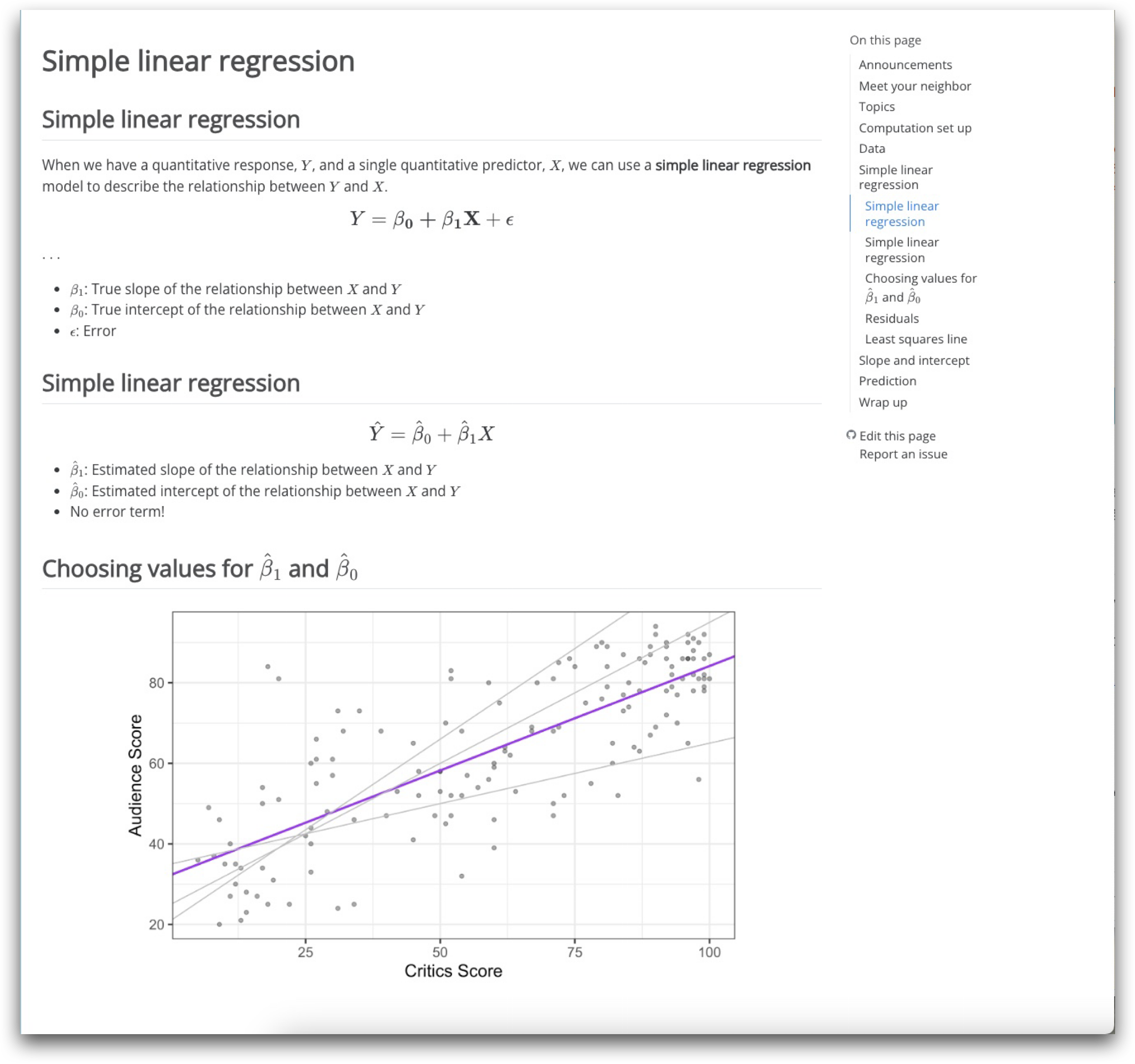Click the highlighted blue Simple linear regression entry
Viewport: 1135px width, 1064px height.
click(x=901, y=213)
